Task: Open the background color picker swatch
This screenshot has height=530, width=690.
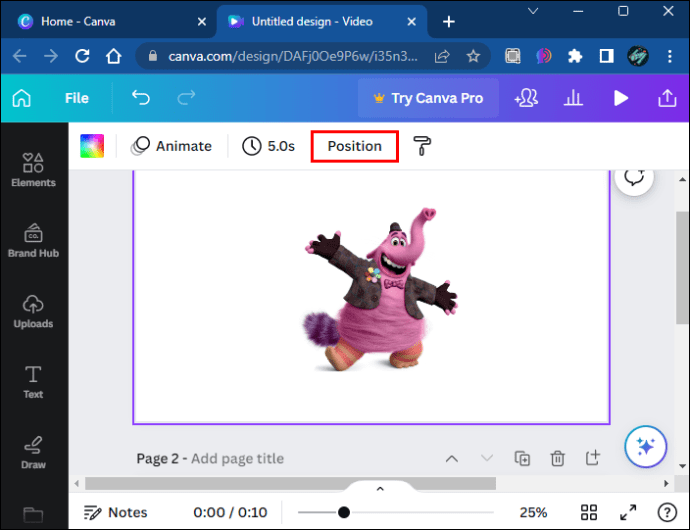Action: (x=92, y=146)
